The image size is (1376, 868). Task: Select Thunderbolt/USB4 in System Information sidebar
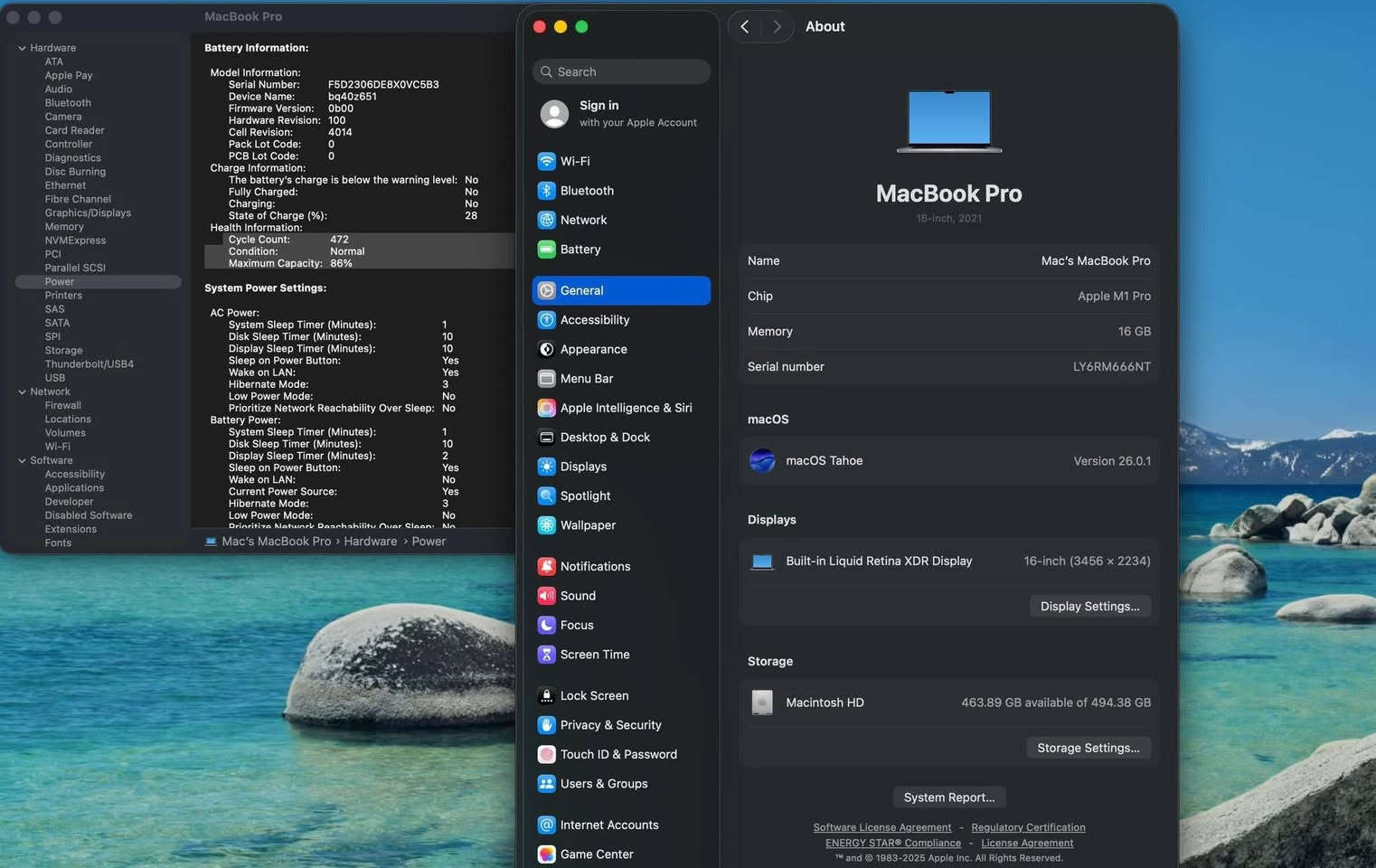89,364
